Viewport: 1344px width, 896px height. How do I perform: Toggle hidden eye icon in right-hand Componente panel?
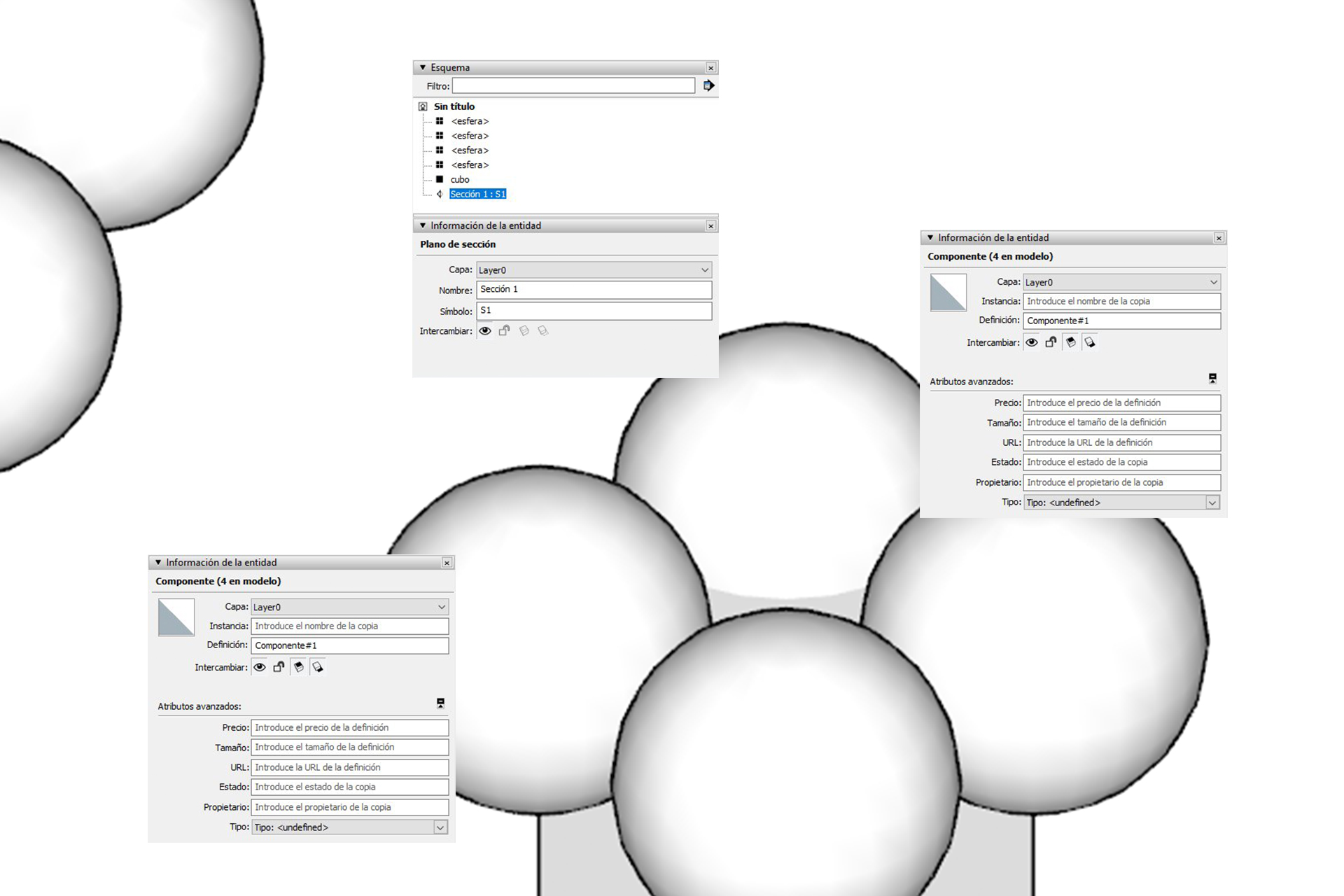point(1032,342)
